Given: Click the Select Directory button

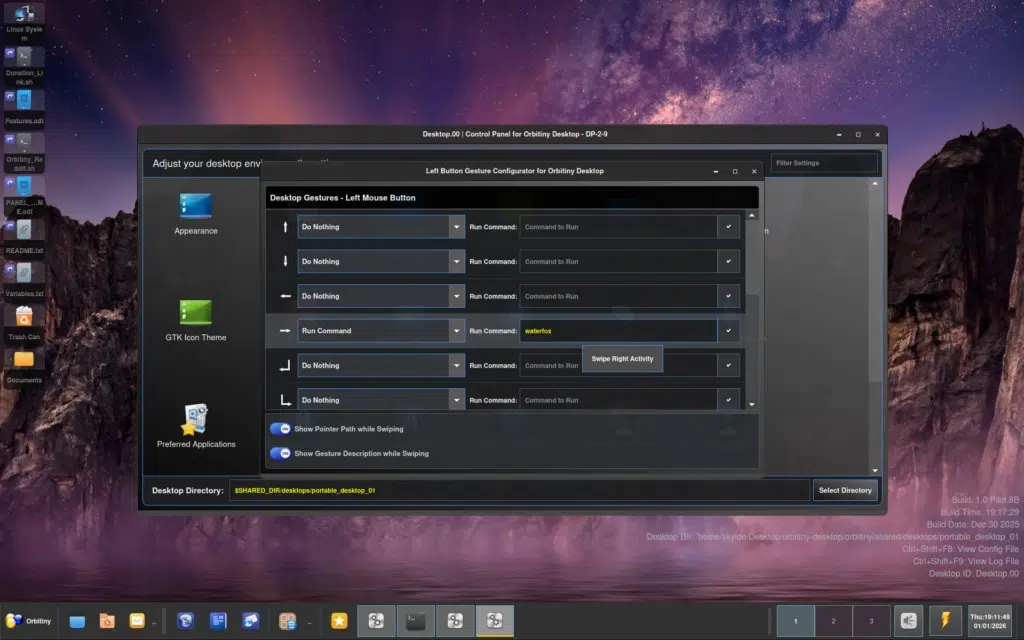Looking at the screenshot, I should (845, 490).
